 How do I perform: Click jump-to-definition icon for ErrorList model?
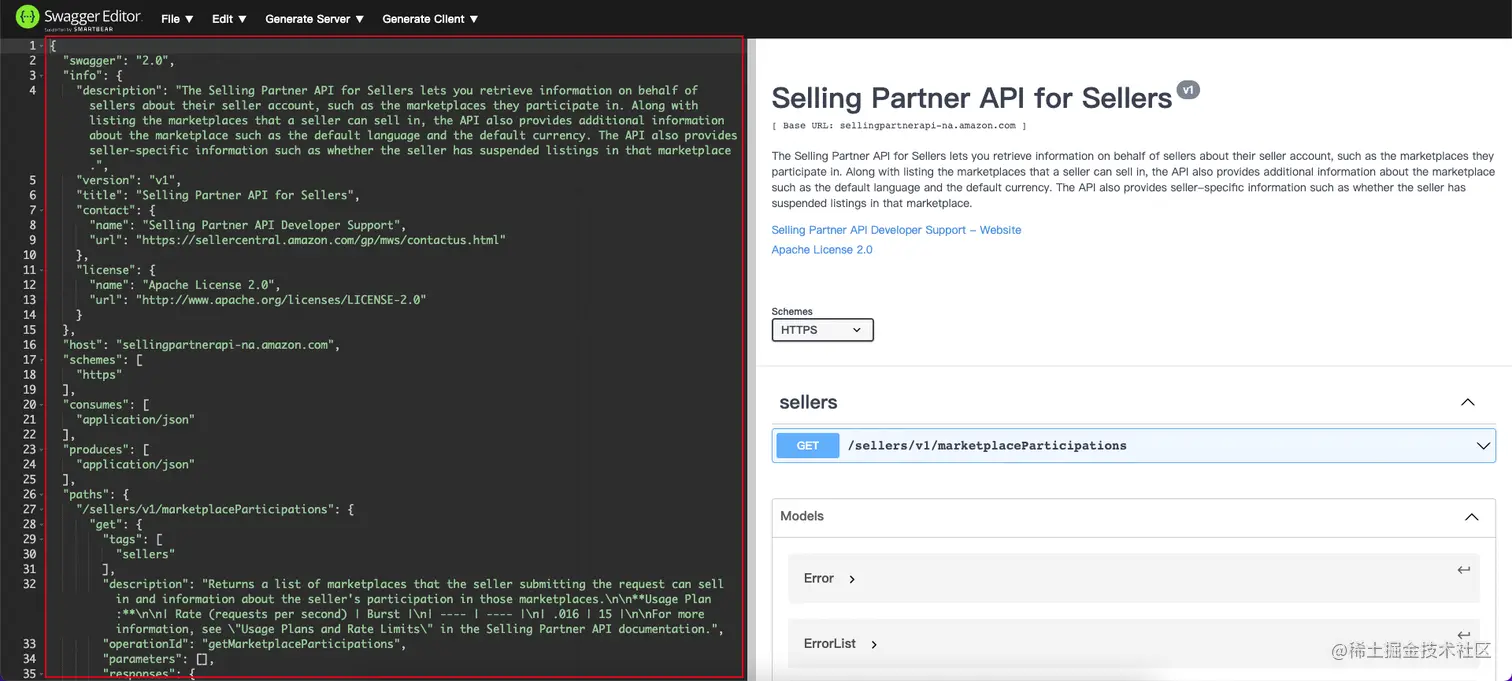(x=1463, y=635)
